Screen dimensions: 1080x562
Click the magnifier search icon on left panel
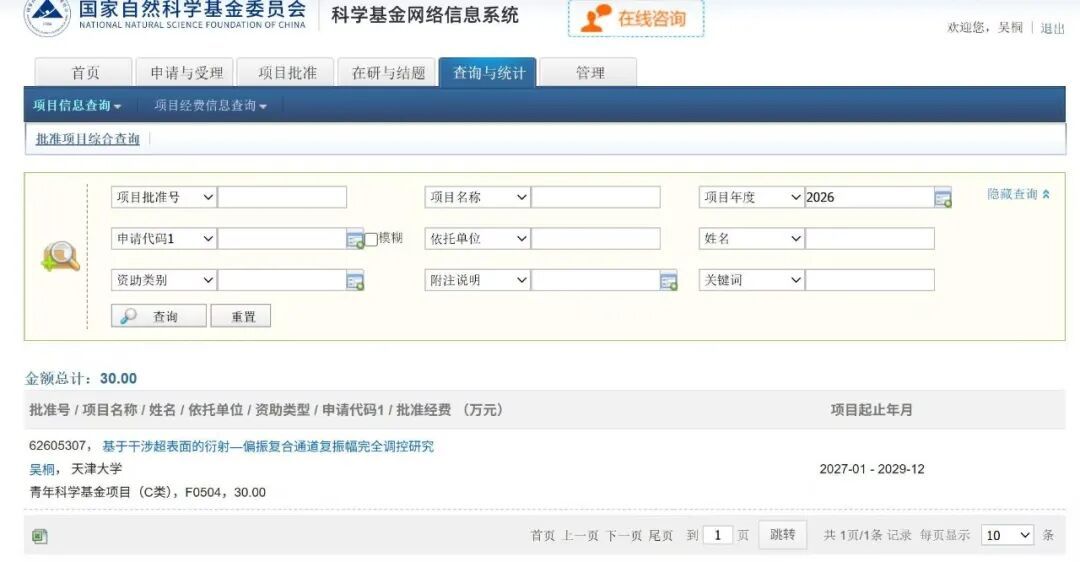point(61,257)
